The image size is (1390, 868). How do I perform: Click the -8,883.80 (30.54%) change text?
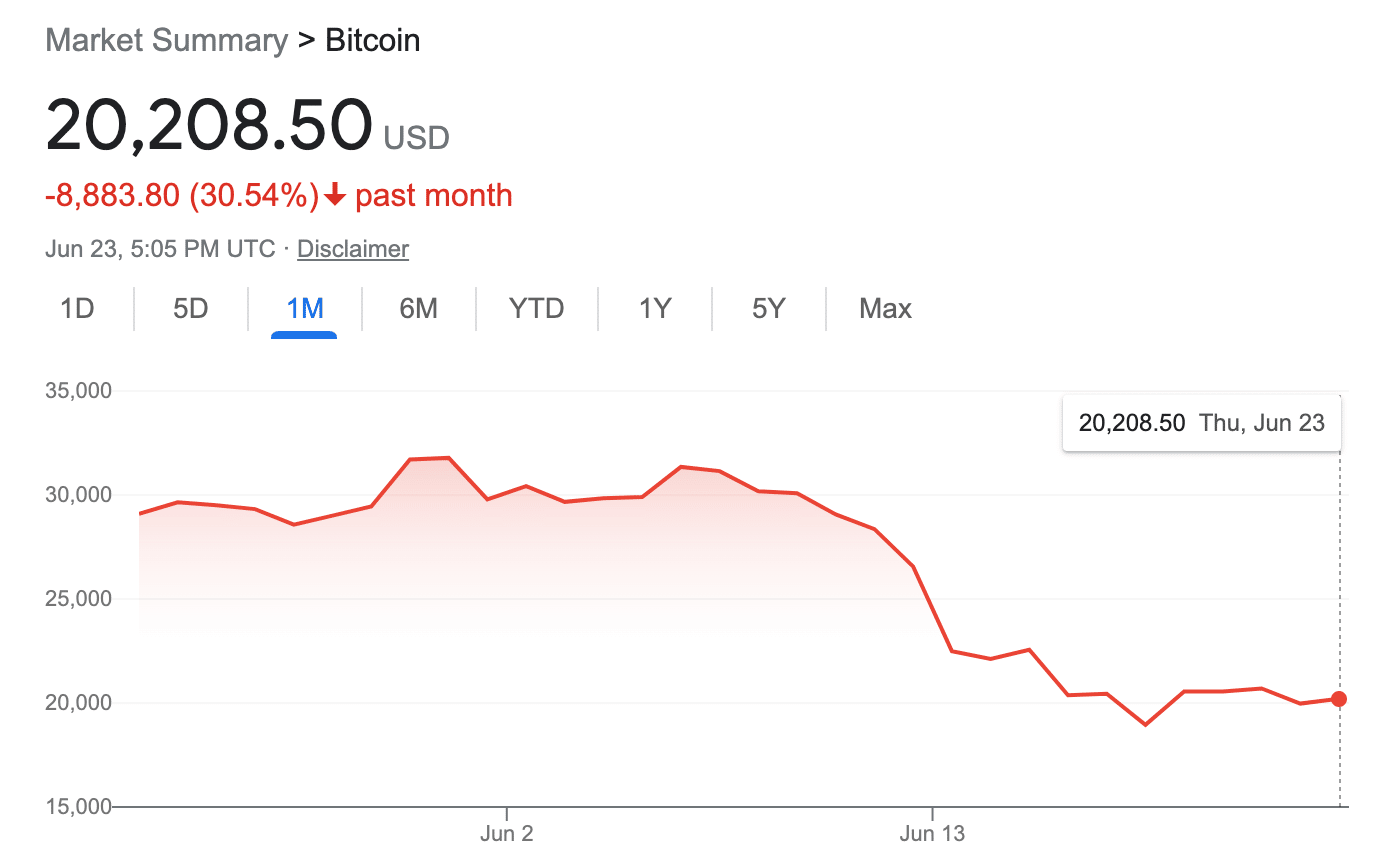(181, 195)
